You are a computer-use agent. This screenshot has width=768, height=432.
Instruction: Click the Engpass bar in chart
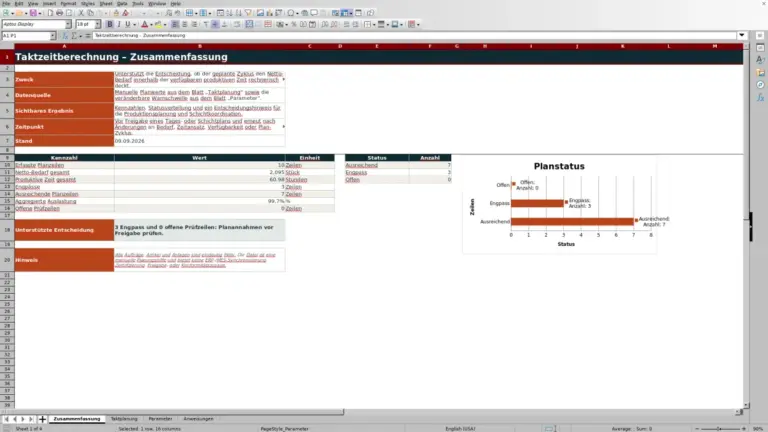tap(537, 203)
